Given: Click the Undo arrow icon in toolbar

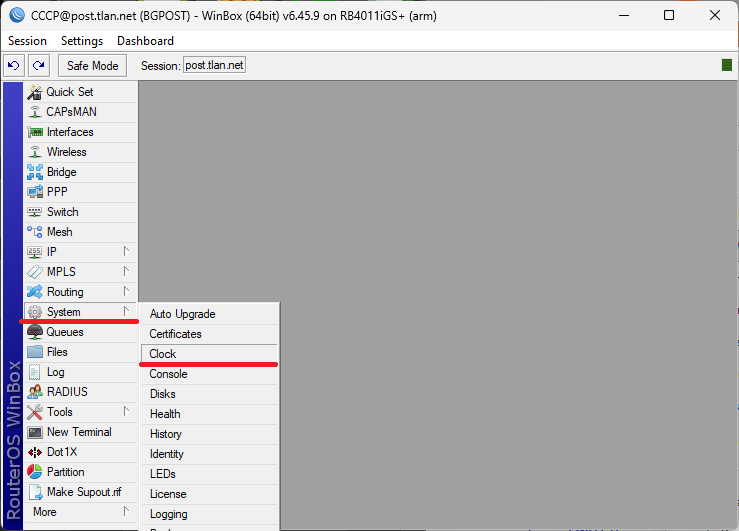Looking at the screenshot, I should pyautogui.click(x=15, y=65).
